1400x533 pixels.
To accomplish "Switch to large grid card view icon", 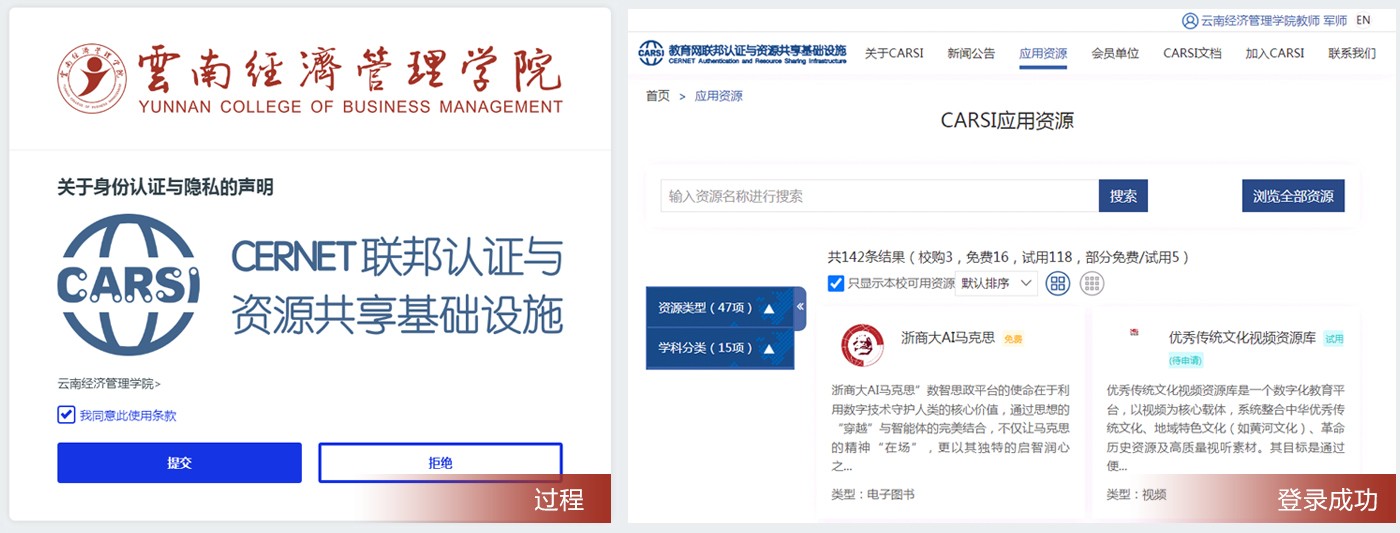I will click(x=1057, y=283).
